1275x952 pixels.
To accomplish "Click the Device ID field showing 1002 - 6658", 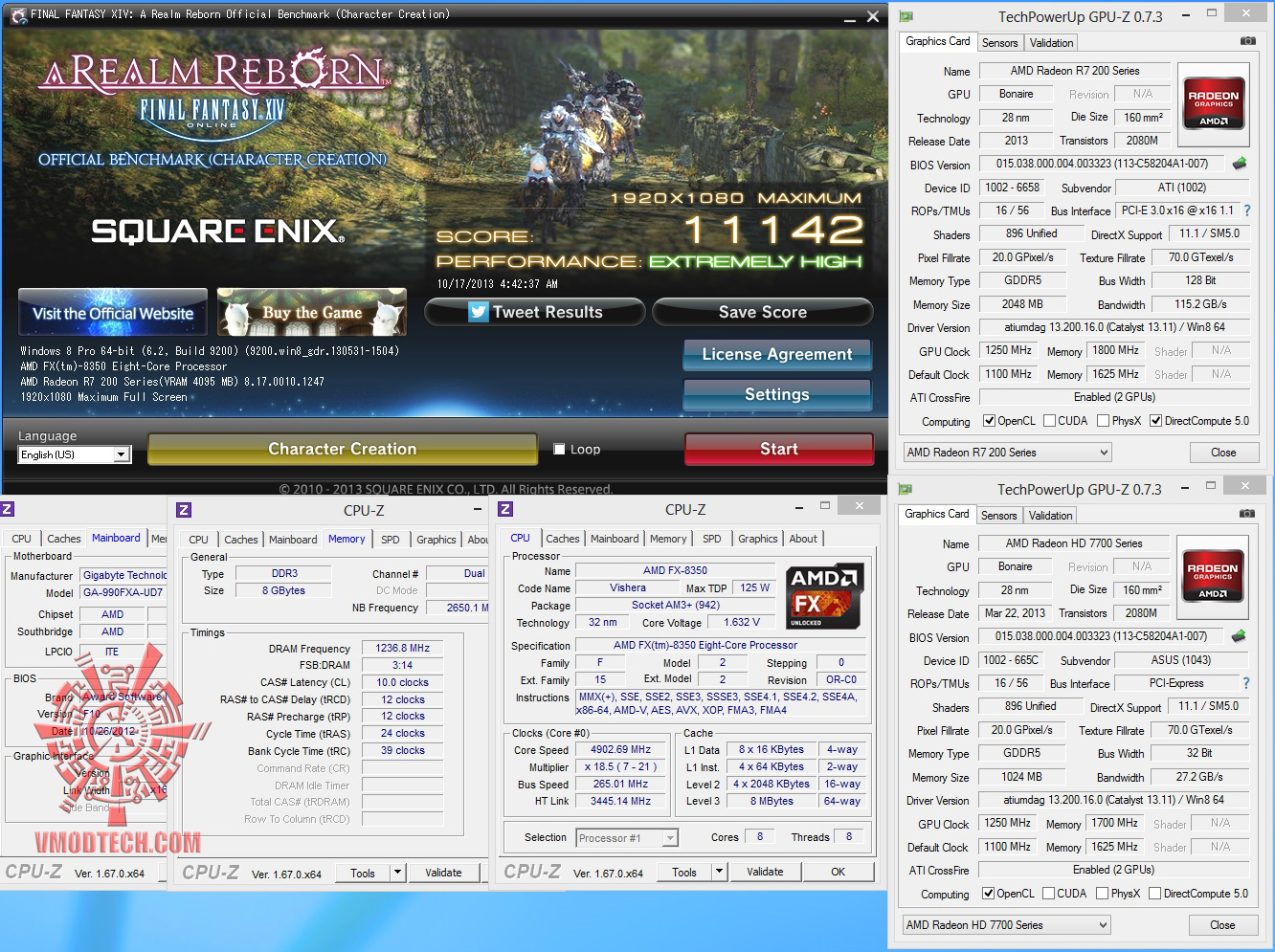I will [1013, 188].
